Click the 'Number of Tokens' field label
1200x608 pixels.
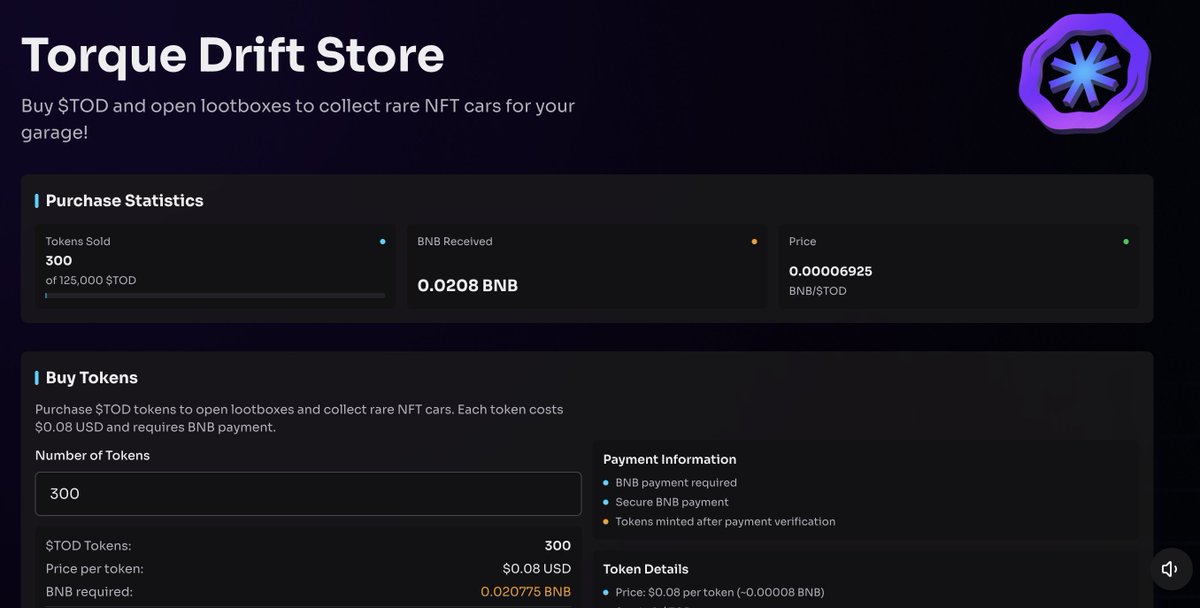point(92,455)
